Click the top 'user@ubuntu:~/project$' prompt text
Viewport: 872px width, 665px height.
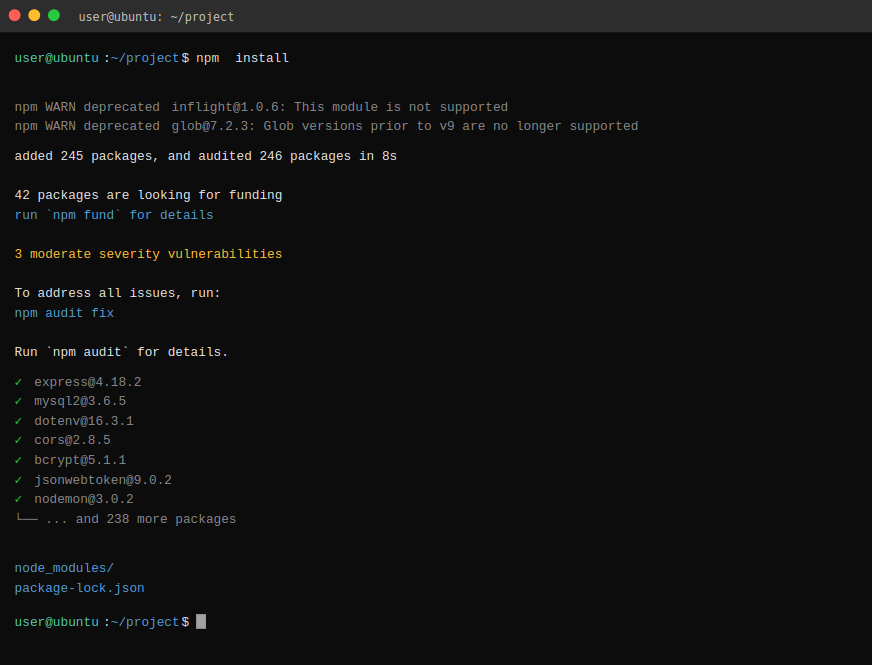click(102, 58)
